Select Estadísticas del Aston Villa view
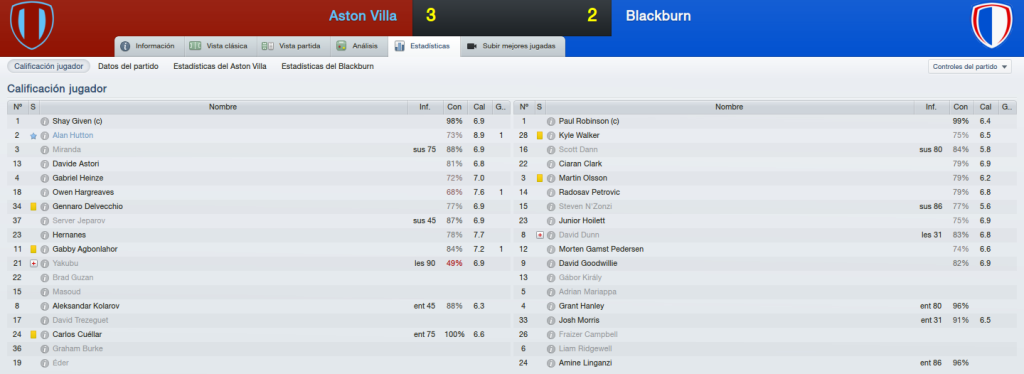 (x=220, y=67)
